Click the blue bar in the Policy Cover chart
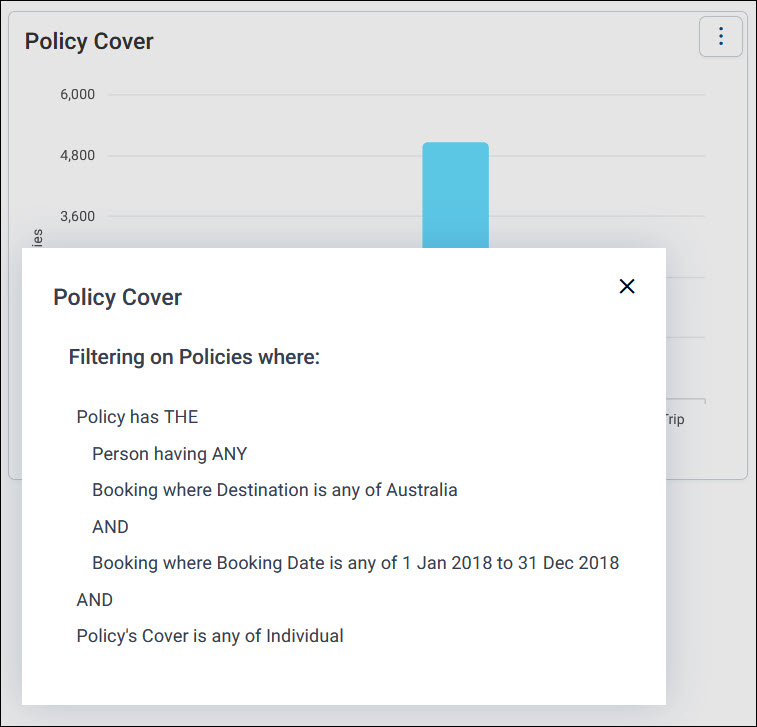 pos(455,195)
